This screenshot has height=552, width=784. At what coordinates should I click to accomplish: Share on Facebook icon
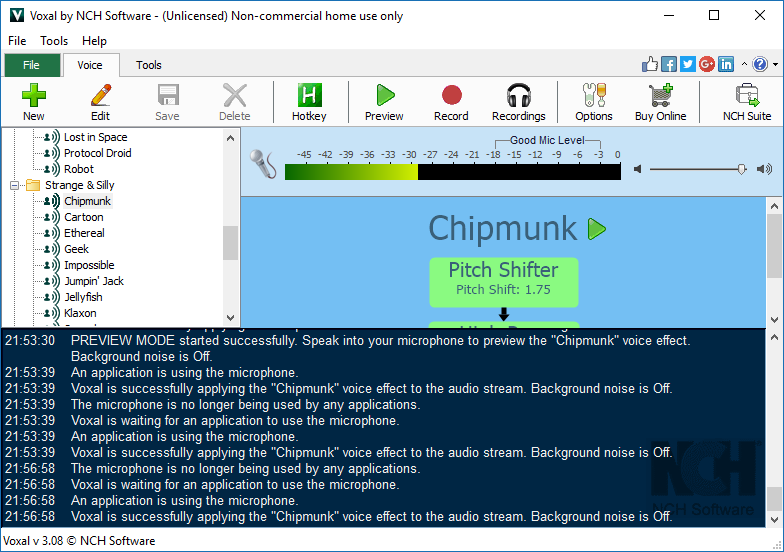point(668,64)
